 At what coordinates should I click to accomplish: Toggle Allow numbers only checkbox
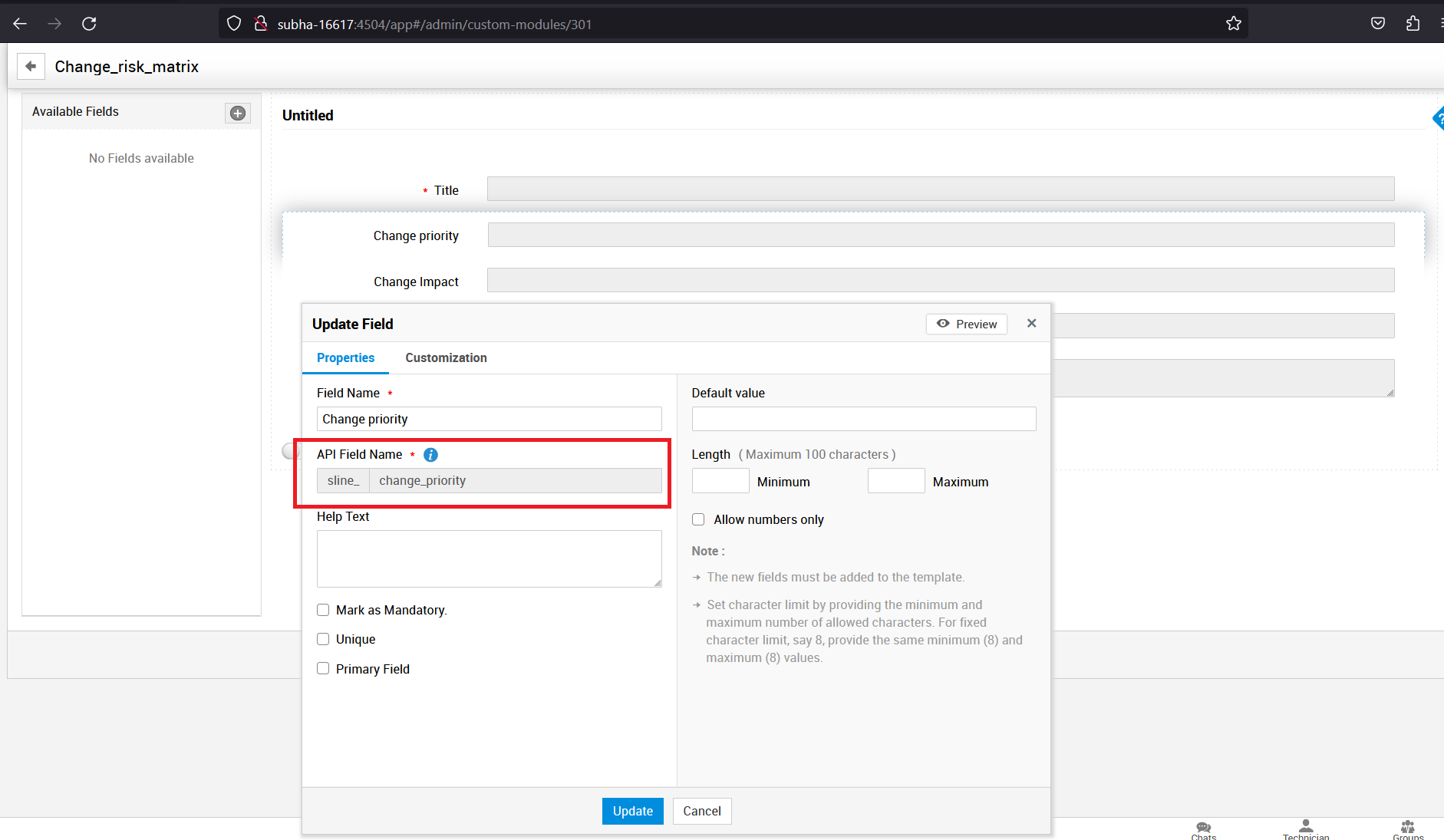pos(698,519)
